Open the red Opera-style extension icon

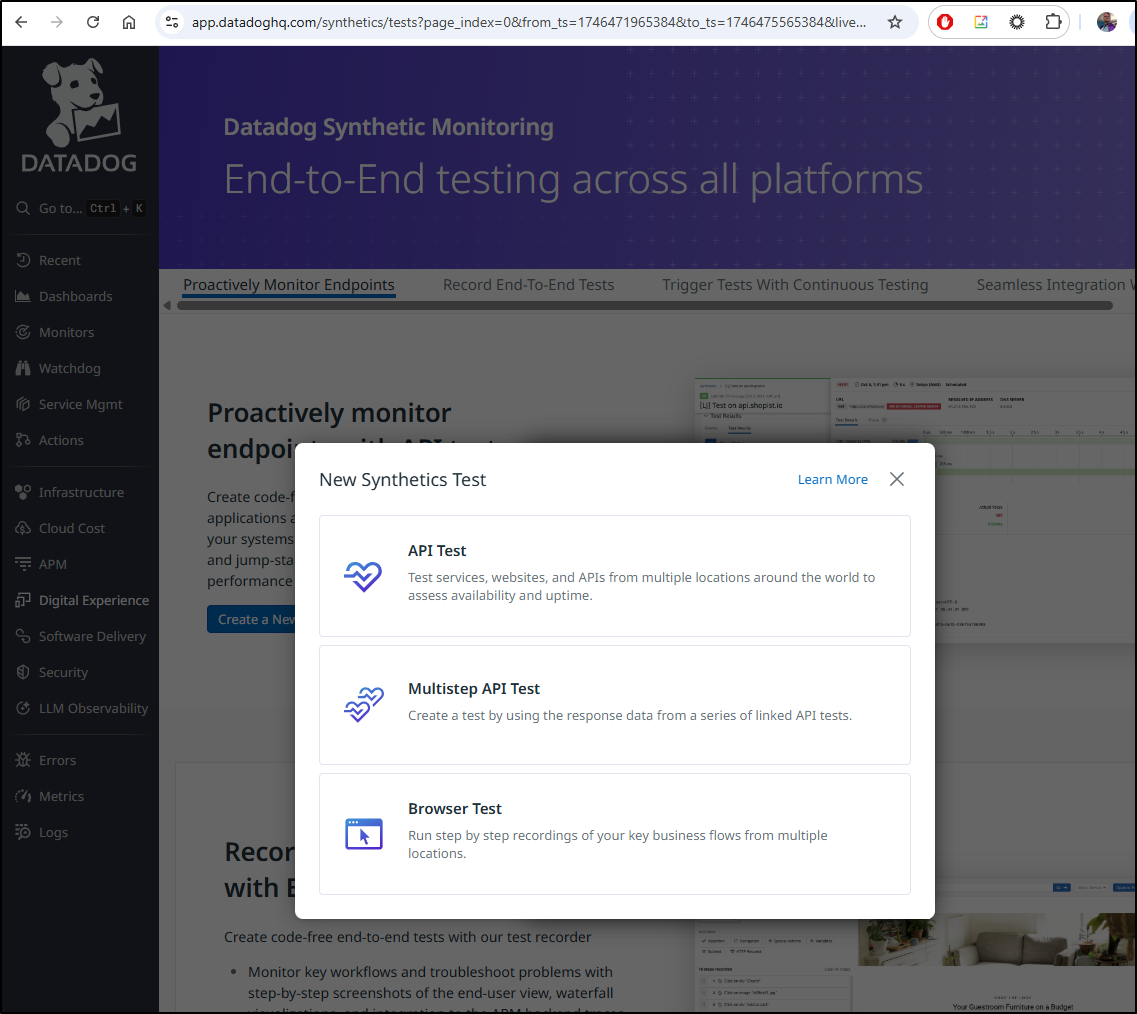(945, 22)
